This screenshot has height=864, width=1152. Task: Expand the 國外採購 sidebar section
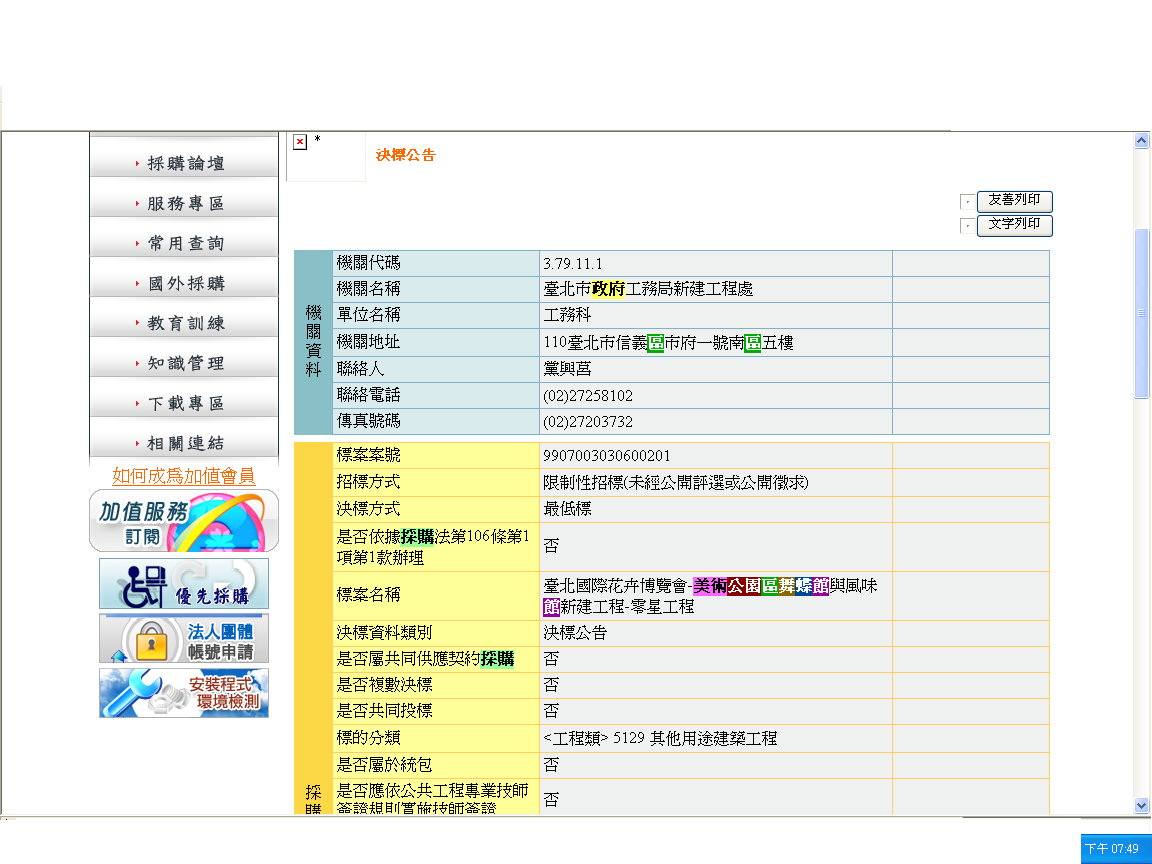tap(184, 283)
